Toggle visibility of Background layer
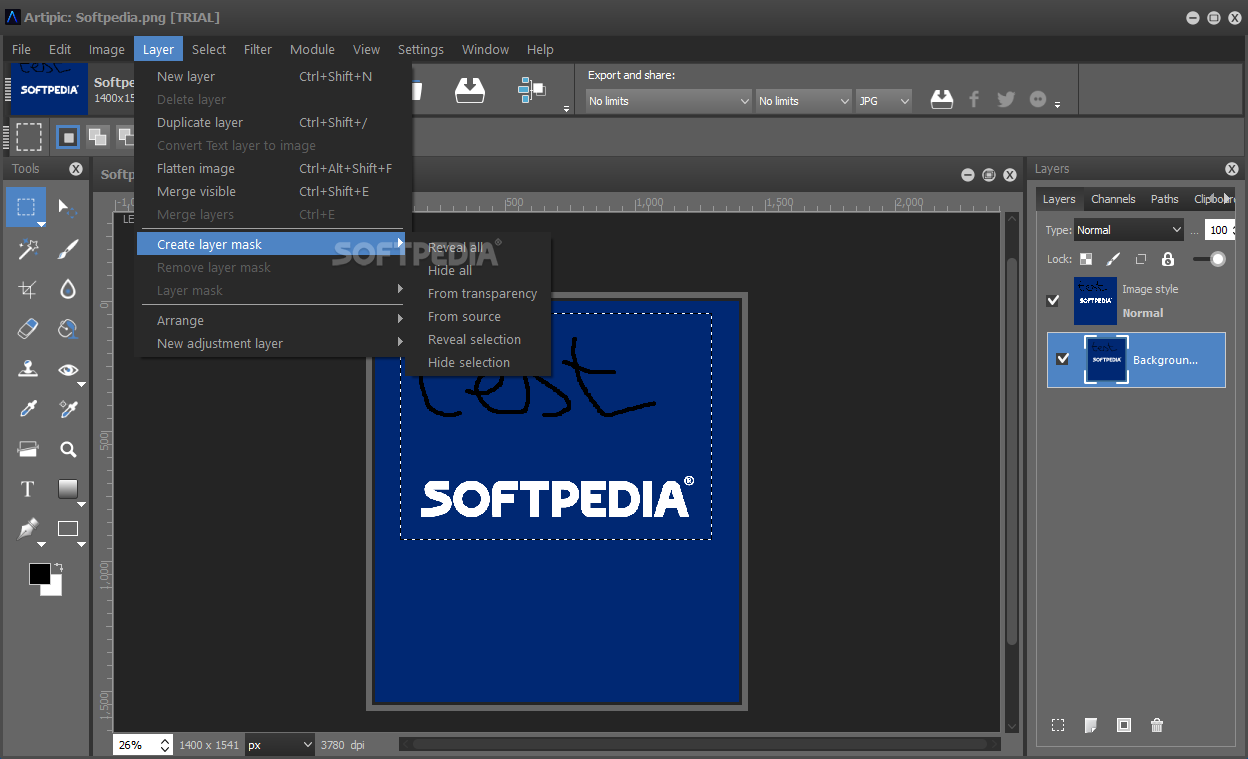 pyautogui.click(x=1062, y=359)
